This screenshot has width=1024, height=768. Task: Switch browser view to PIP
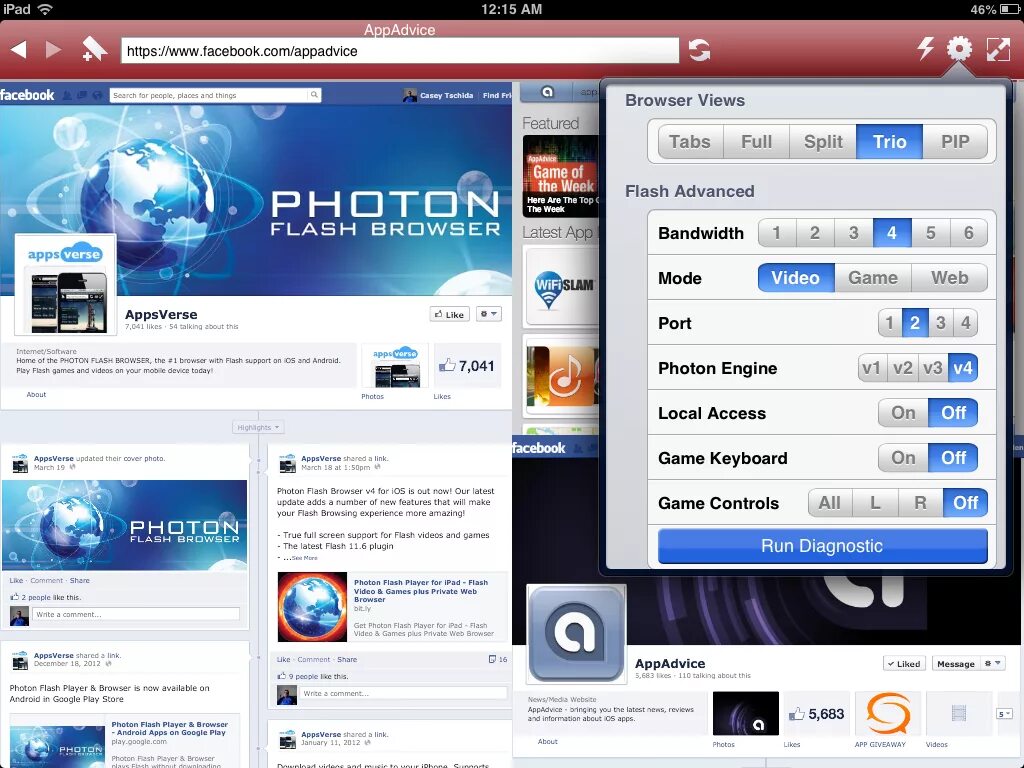point(955,142)
